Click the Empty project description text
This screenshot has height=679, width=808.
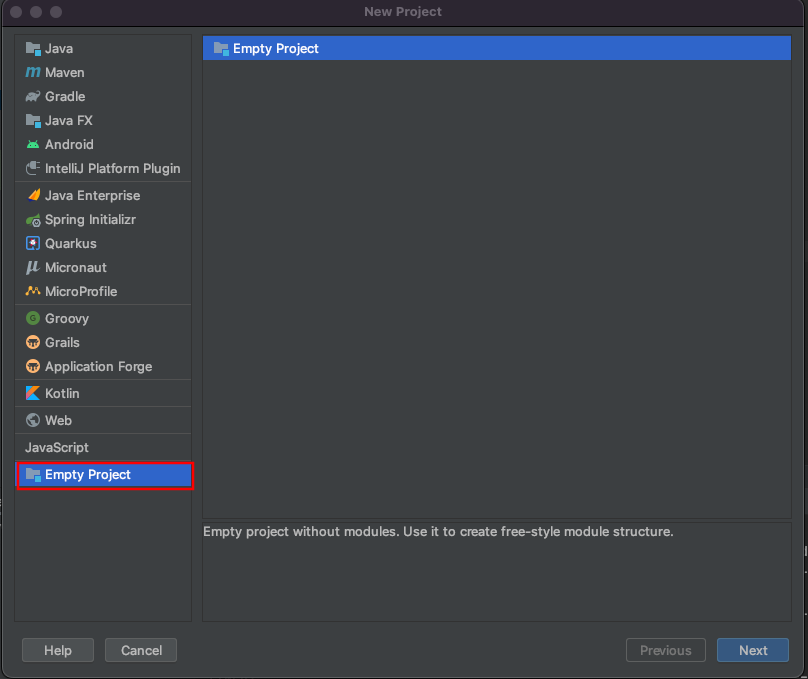[x=438, y=531]
